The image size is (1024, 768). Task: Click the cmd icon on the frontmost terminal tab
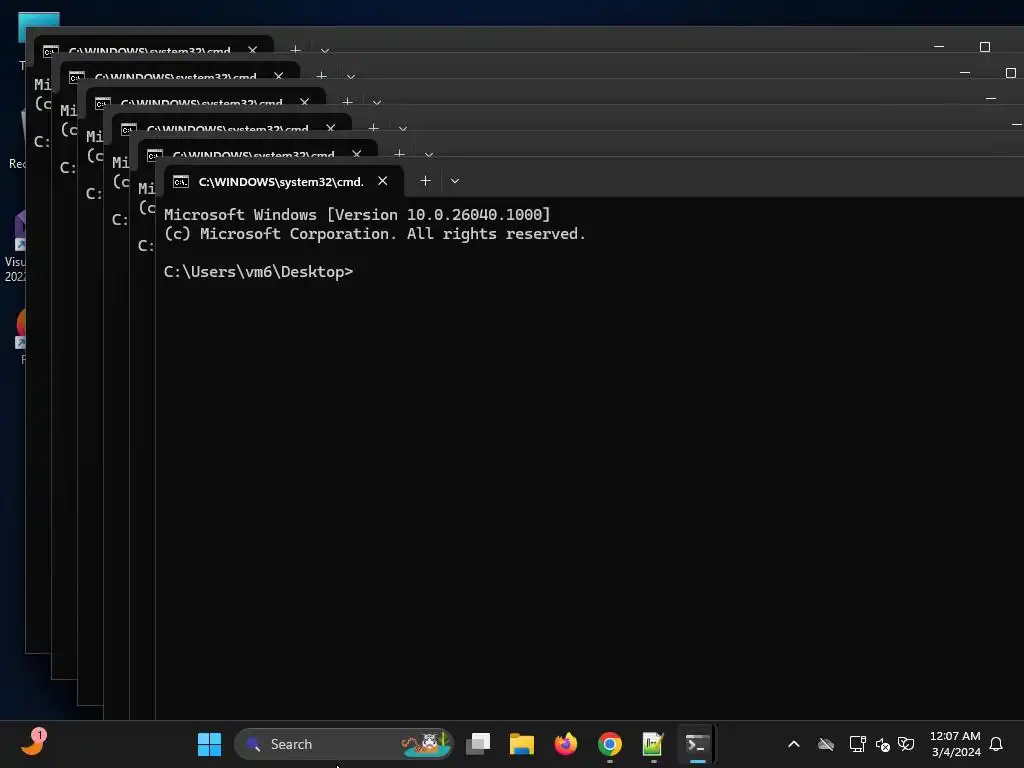pyautogui.click(x=181, y=182)
